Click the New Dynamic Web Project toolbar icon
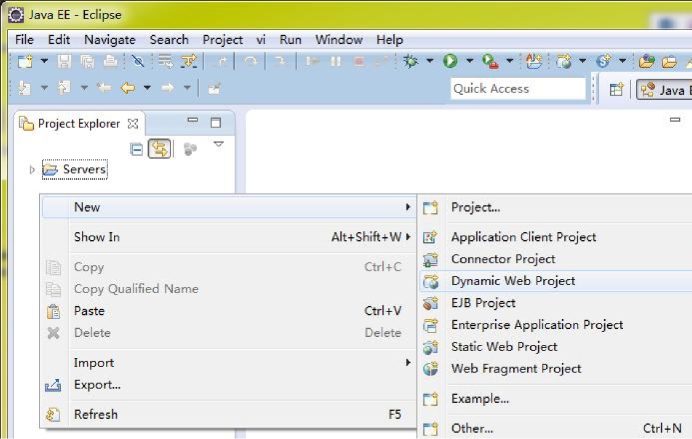Viewport: 692px width, 439px height. tap(564, 61)
